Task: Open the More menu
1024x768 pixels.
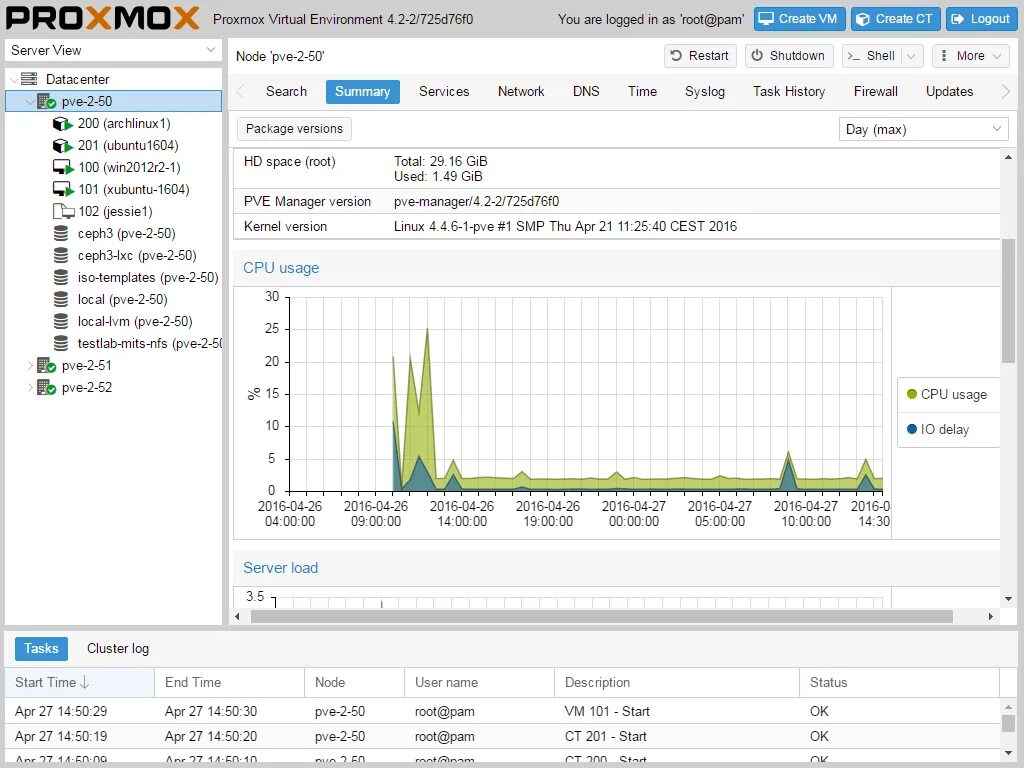Action: 970,56
